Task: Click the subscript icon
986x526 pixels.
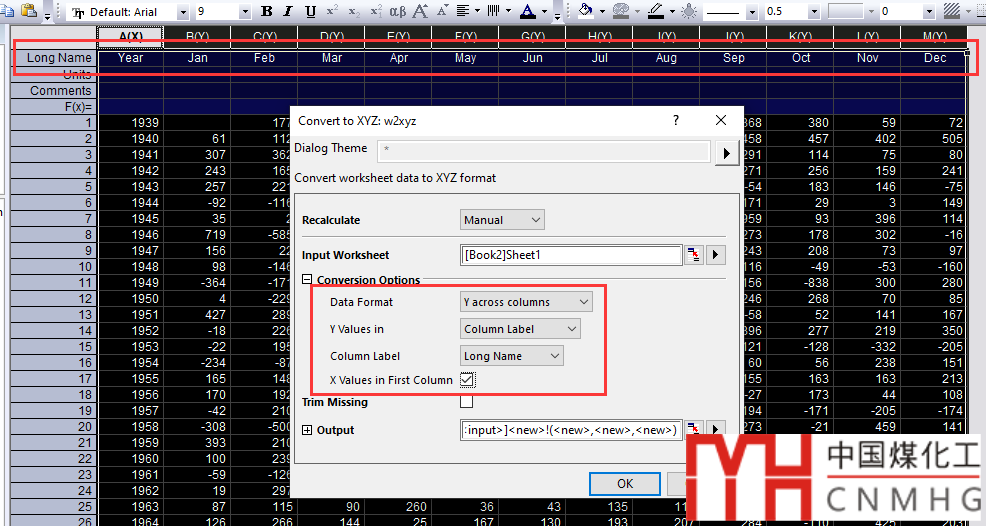Action: coord(352,12)
